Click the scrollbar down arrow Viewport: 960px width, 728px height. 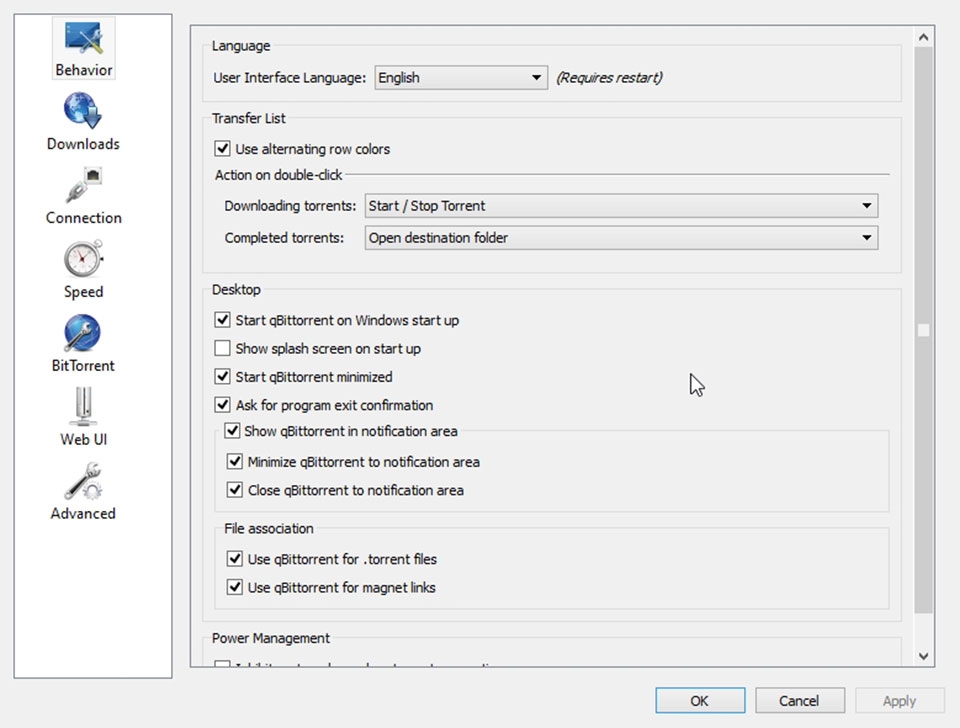pos(923,656)
